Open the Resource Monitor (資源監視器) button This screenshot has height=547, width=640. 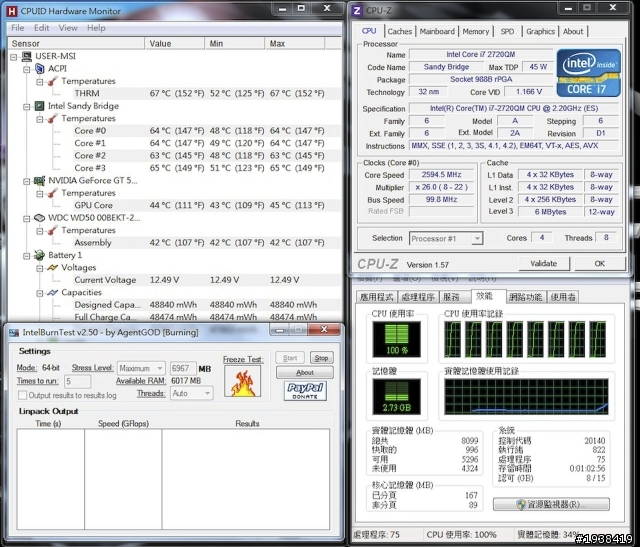point(551,504)
